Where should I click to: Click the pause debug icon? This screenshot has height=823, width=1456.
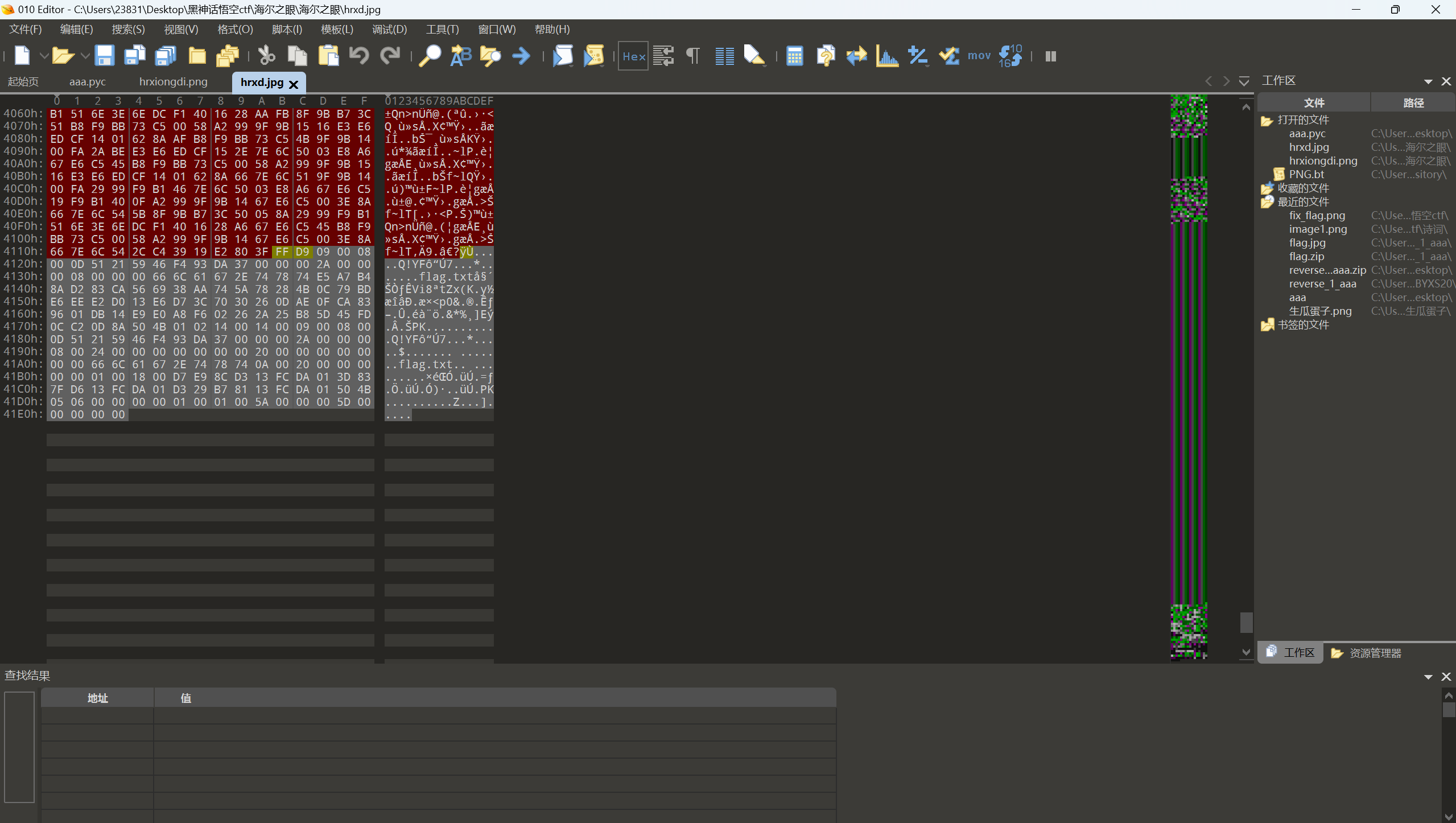click(x=1051, y=56)
